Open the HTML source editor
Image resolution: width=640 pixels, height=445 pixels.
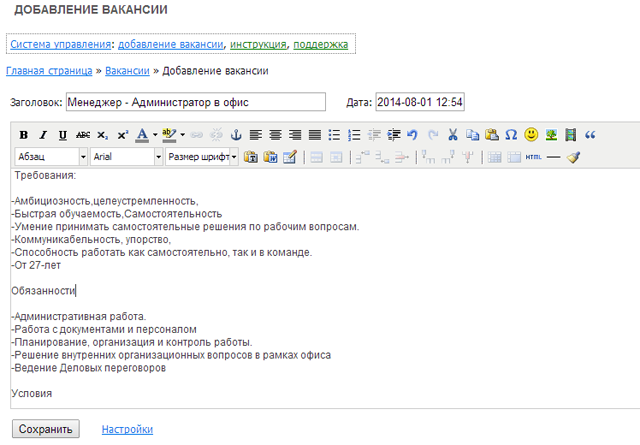coord(533,157)
